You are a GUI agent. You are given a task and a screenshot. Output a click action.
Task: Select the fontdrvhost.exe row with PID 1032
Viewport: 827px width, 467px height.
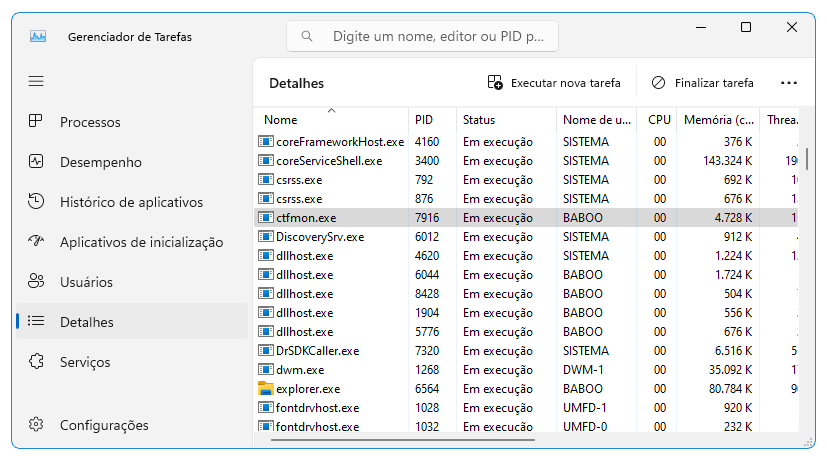click(x=526, y=425)
